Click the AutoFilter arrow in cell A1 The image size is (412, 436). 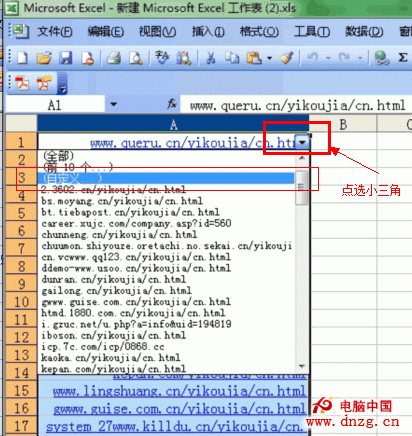coord(302,143)
